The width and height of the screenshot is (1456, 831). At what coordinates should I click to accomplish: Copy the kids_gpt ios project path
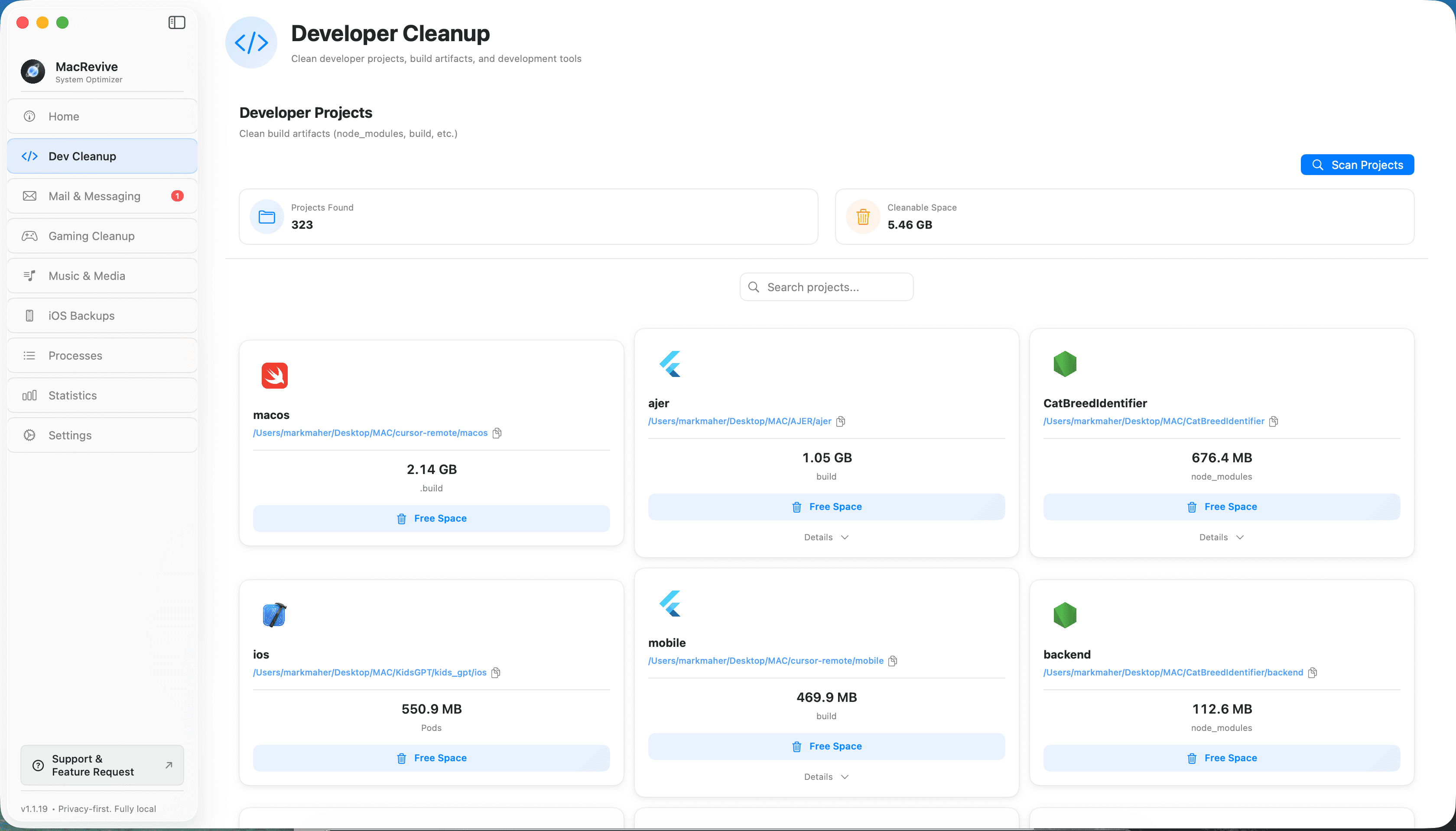pos(496,672)
